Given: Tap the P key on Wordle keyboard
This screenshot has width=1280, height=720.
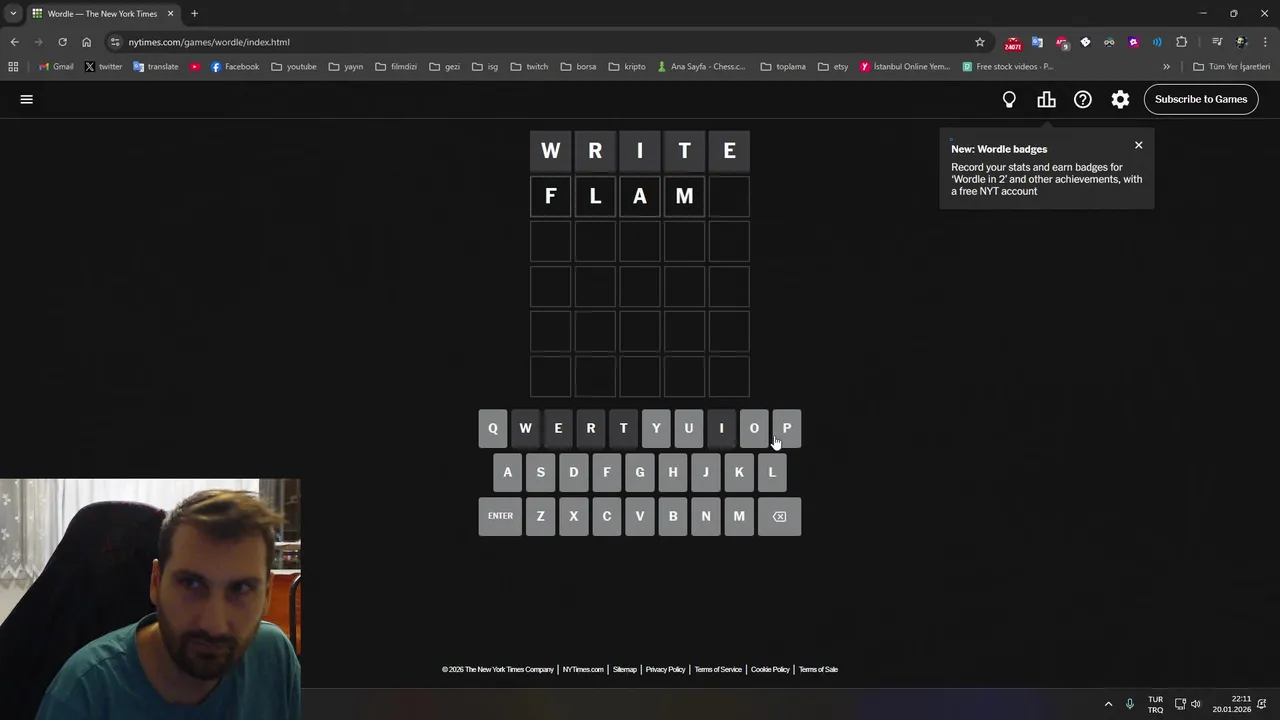Looking at the screenshot, I should coord(787,428).
